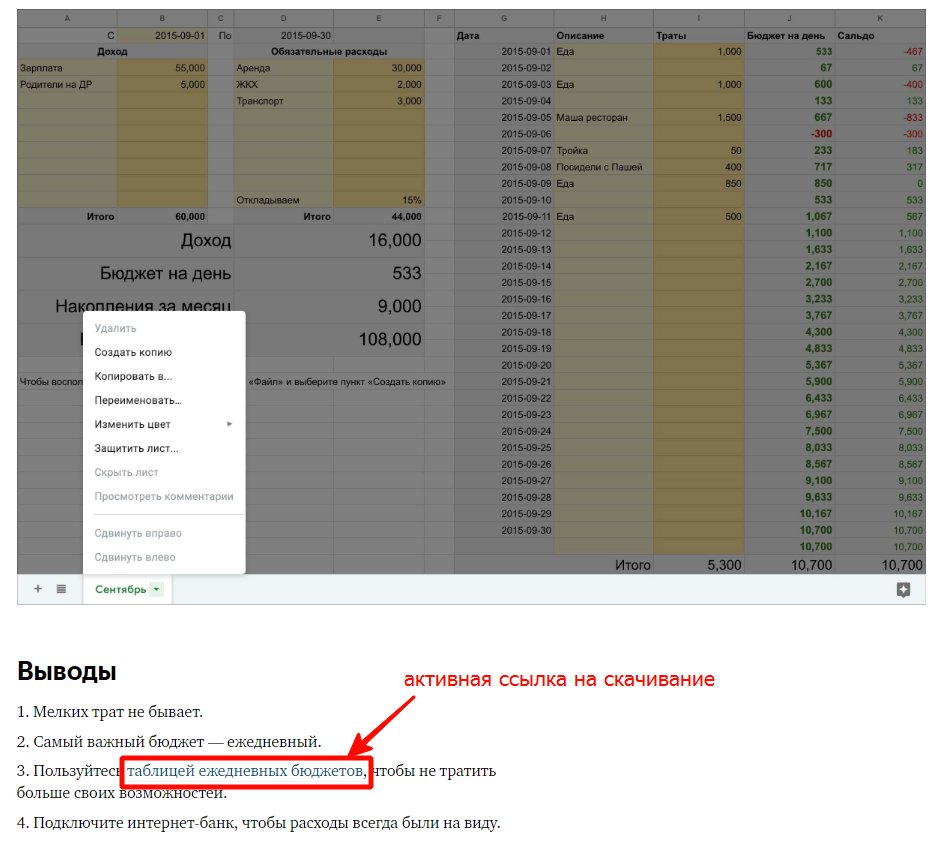The image size is (944, 862).
Task: Click the Зарплата amount cell 55,000
Action: [162, 68]
